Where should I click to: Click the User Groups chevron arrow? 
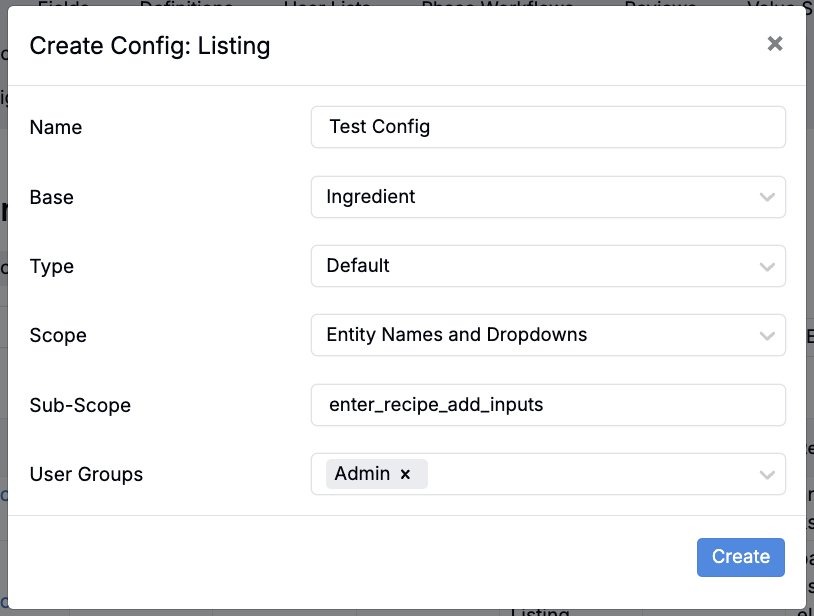(x=767, y=474)
